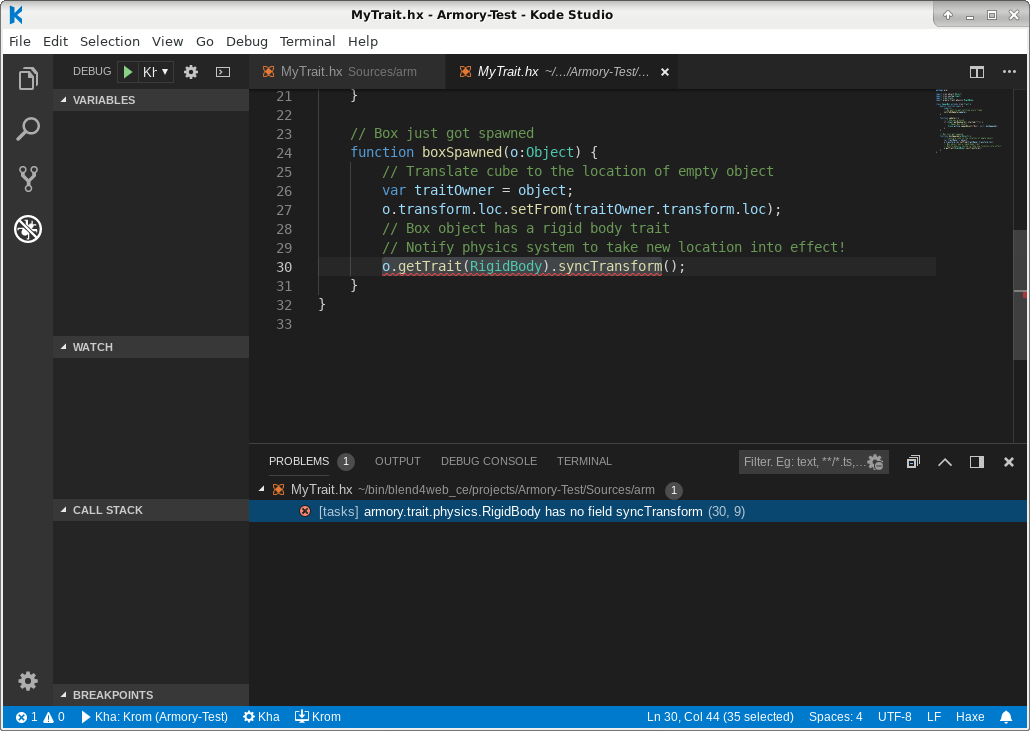Toggle the filter excludes gear in Problems filter
This screenshot has height=731, width=1030.
(876, 461)
